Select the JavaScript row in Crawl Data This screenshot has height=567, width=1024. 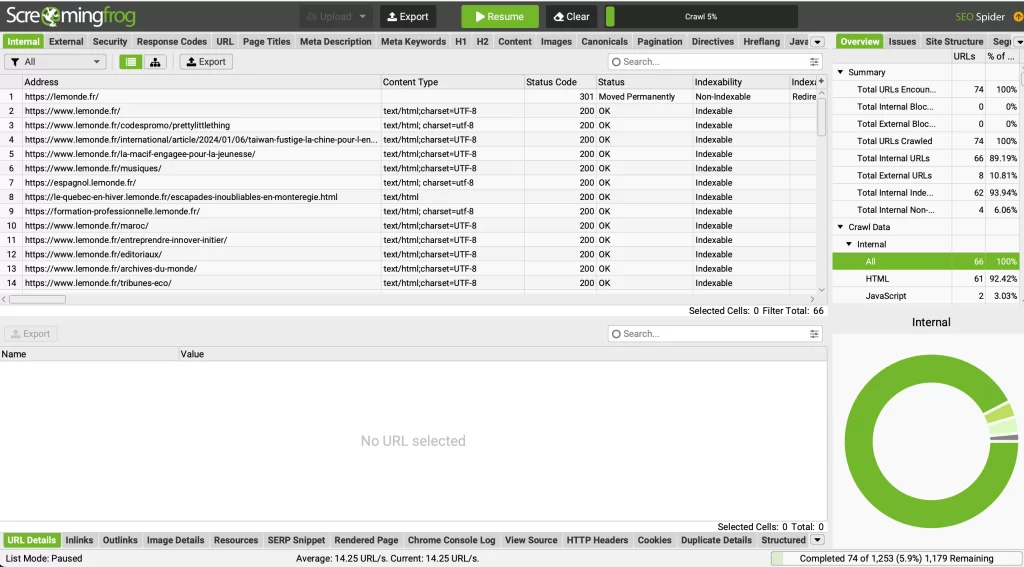point(925,296)
